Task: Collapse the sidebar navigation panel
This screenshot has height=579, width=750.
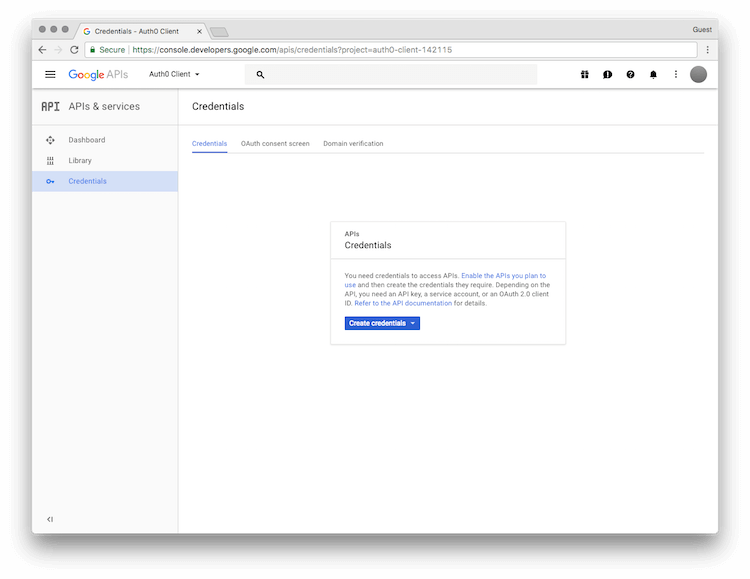Action: [50, 519]
